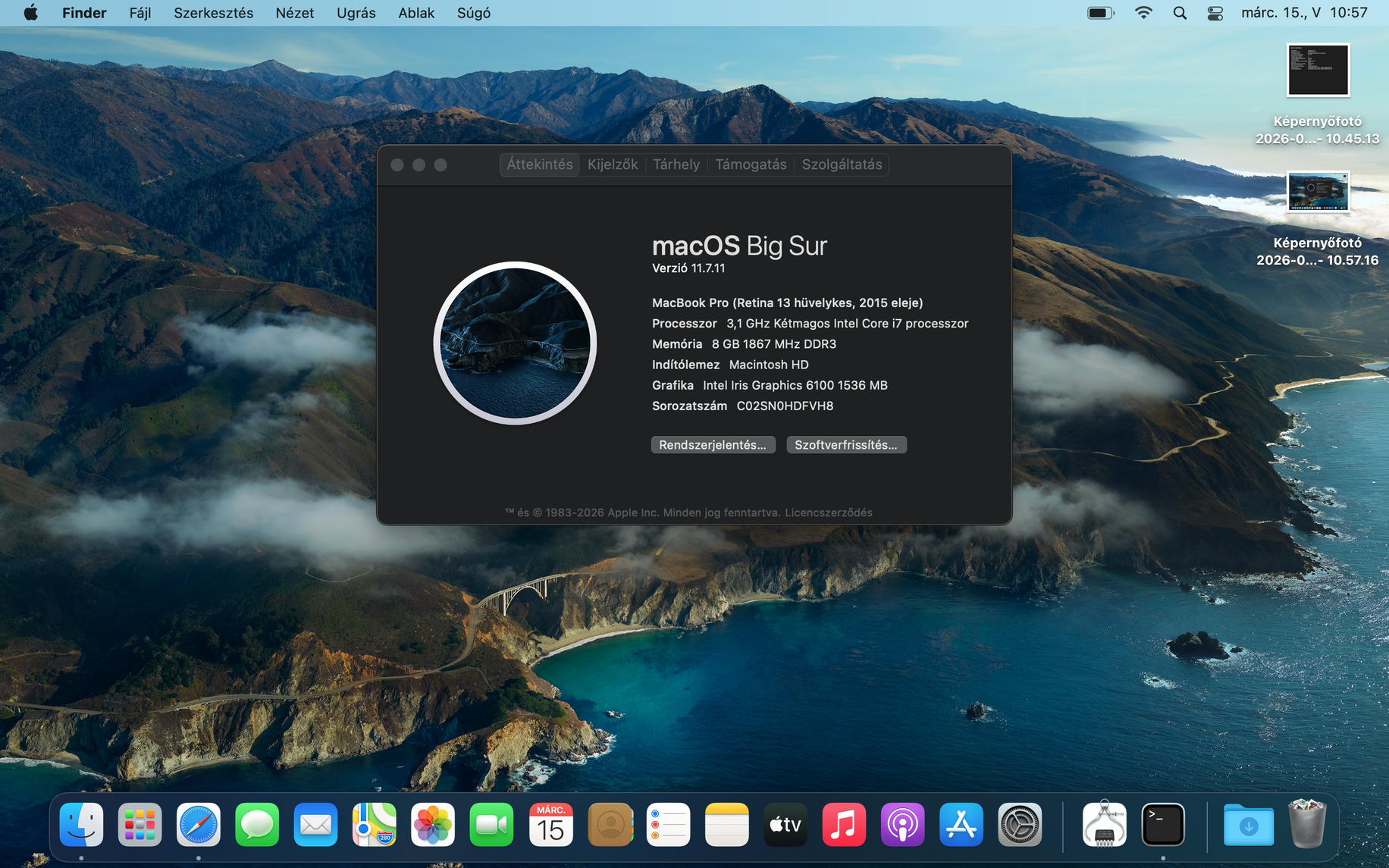Start FaceTime from the Dock
1389x868 pixels.
coord(491,824)
